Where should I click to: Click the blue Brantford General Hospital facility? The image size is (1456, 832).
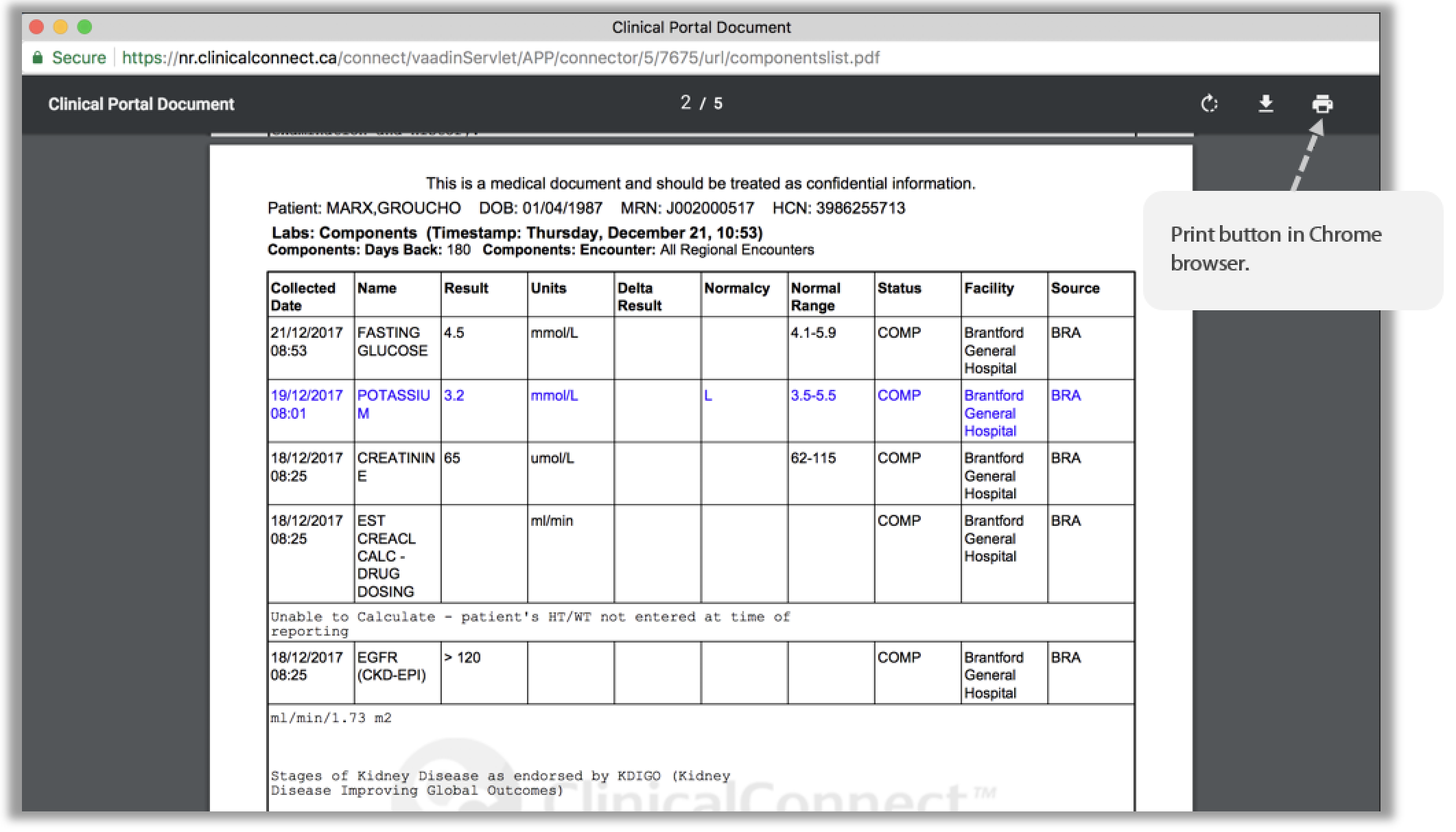[x=994, y=413]
